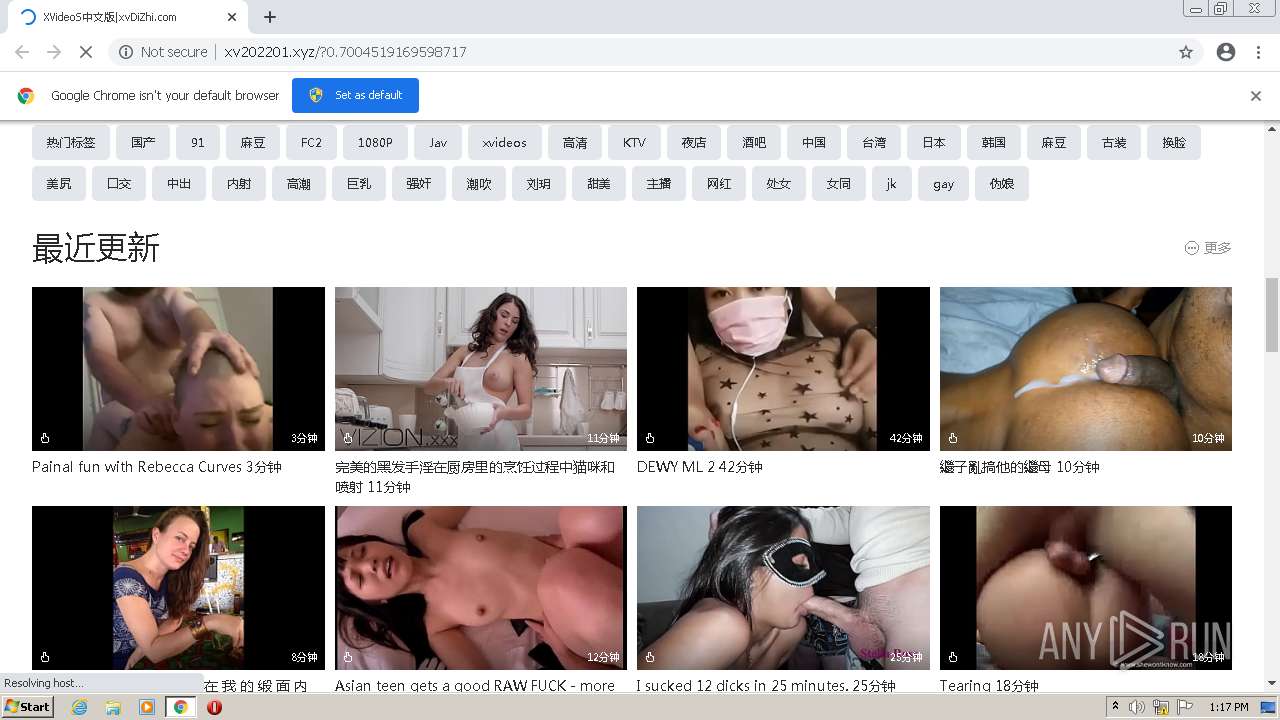Viewport: 1280px width, 720px height.
Task: Click the red Opera taskbar icon
Action: point(214,707)
